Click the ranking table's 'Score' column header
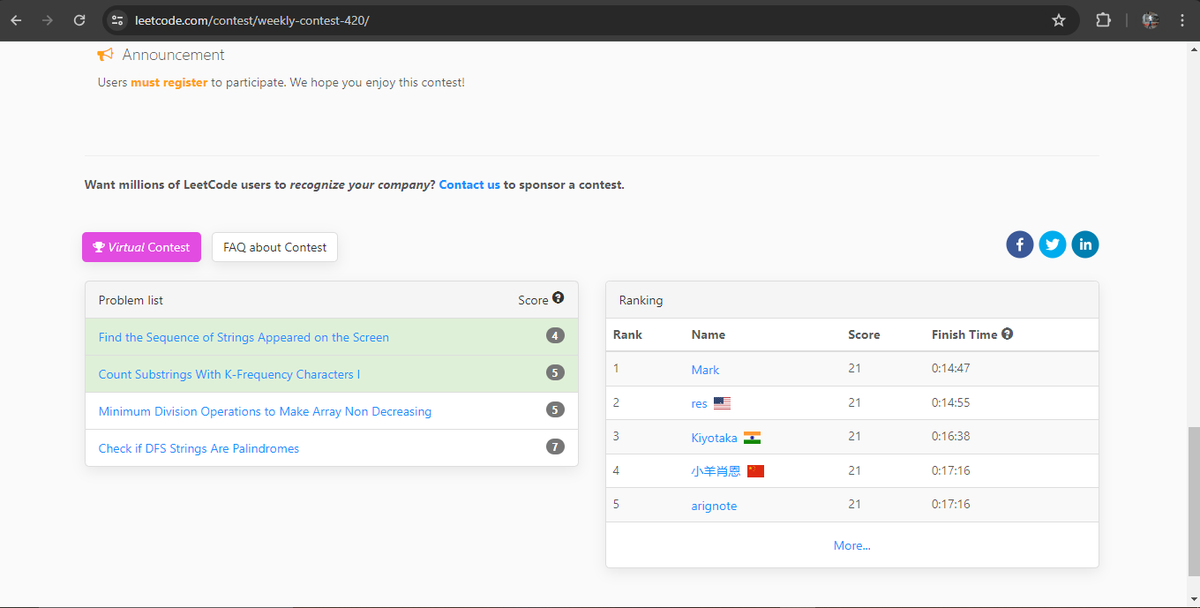 point(864,334)
